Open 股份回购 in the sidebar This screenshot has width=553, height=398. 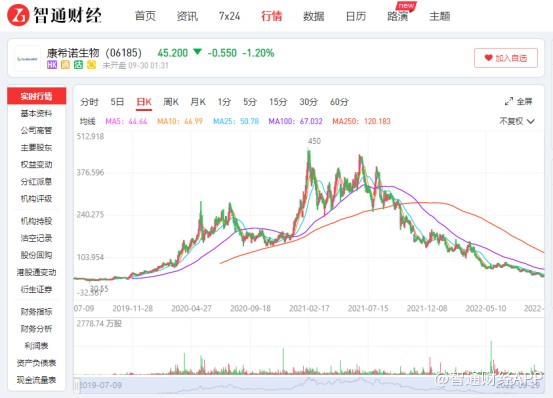(36, 255)
